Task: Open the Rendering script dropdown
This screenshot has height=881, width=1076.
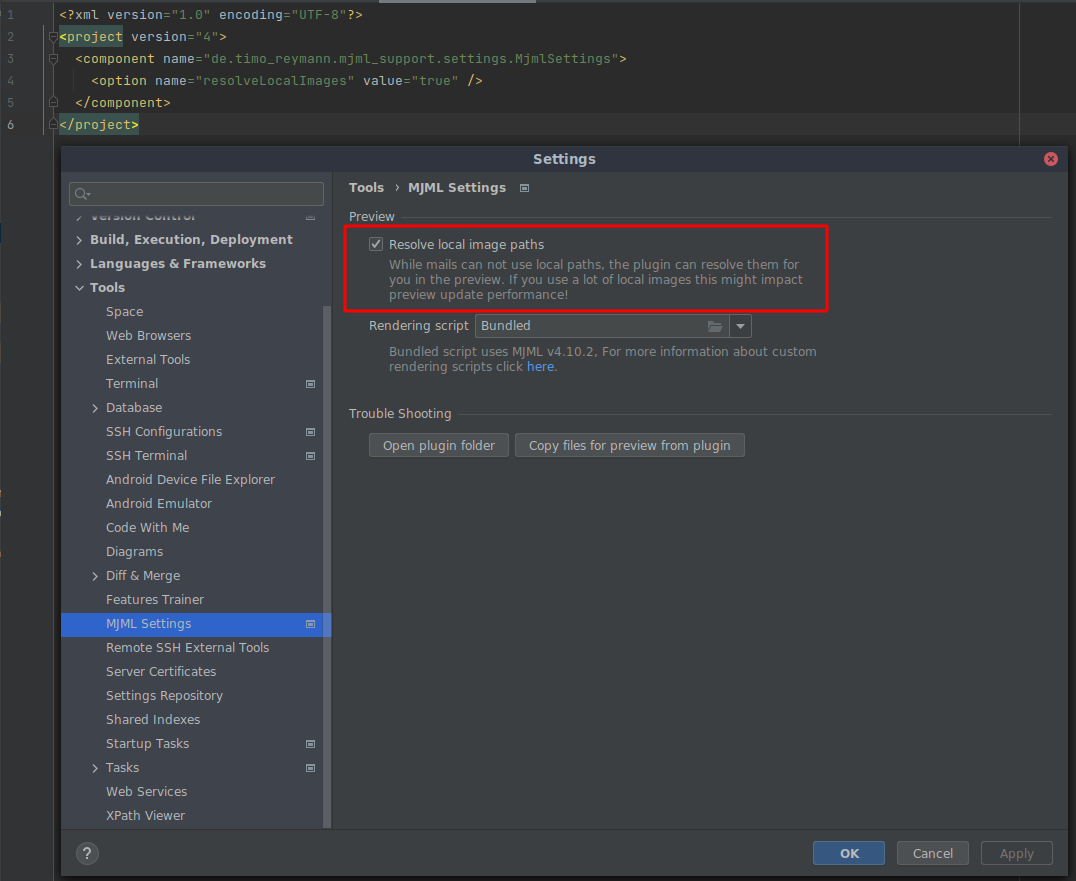Action: tap(740, 325)
